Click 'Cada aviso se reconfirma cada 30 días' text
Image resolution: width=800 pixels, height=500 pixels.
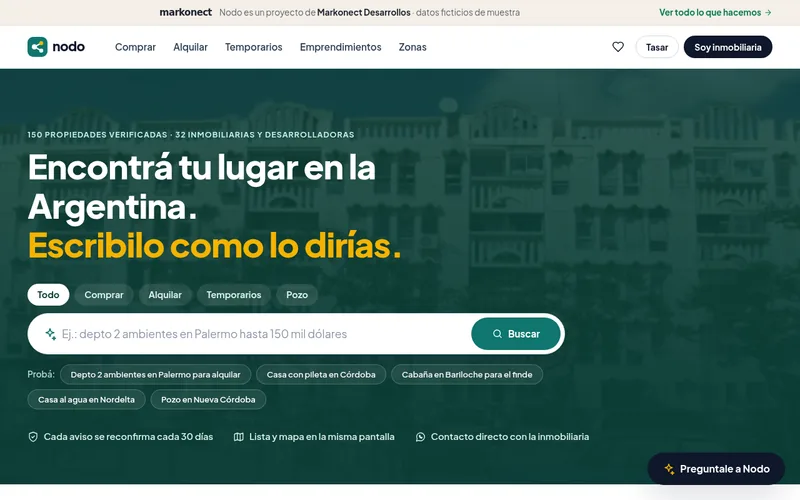[x=128, y=437]
